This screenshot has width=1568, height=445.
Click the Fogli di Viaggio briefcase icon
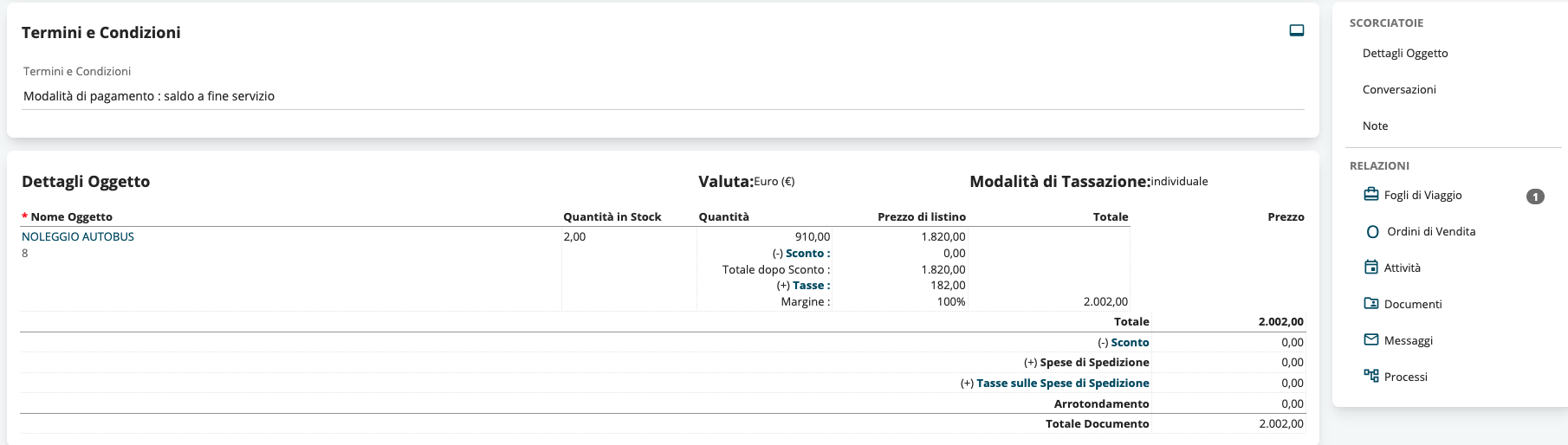[1371, 195]
